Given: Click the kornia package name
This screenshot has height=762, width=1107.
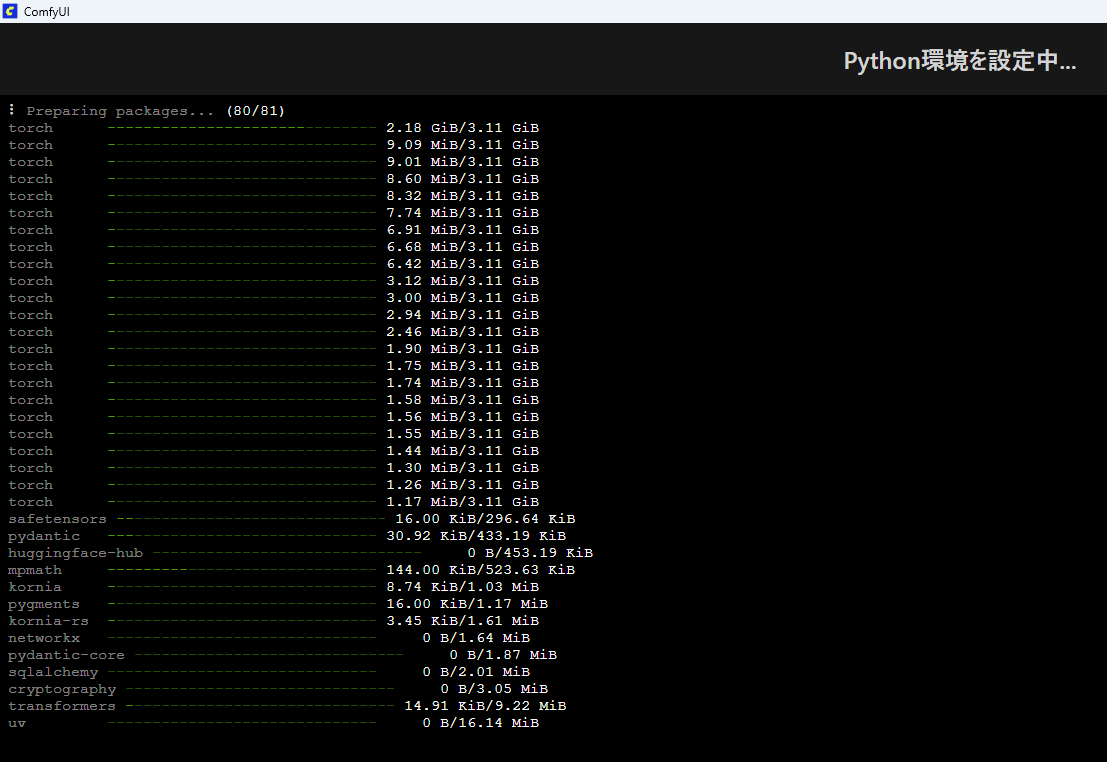Looking at the screenshot, I should [x=35, y=587].
